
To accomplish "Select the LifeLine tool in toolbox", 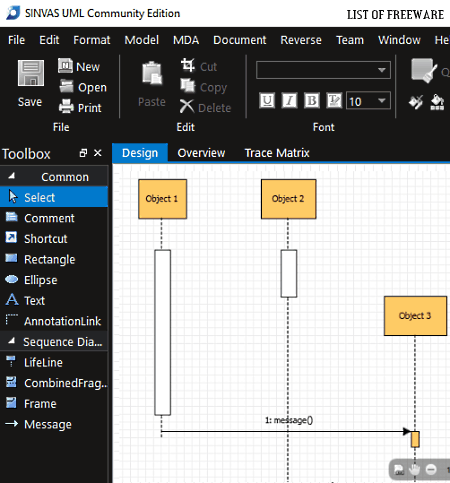I will 54,362.
